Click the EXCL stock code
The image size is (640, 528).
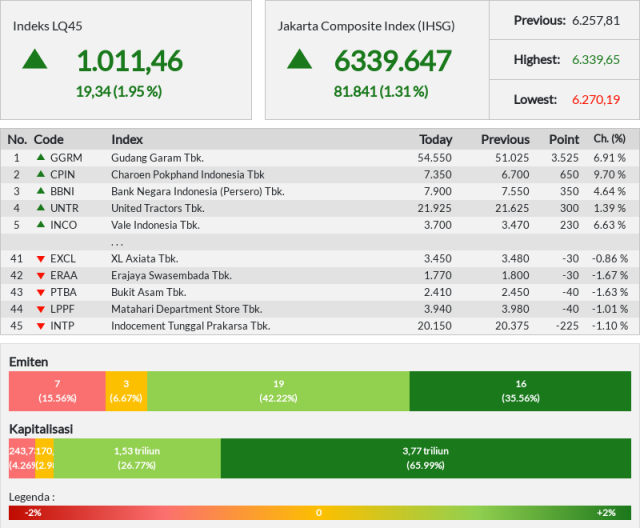(x=63, y=259)
